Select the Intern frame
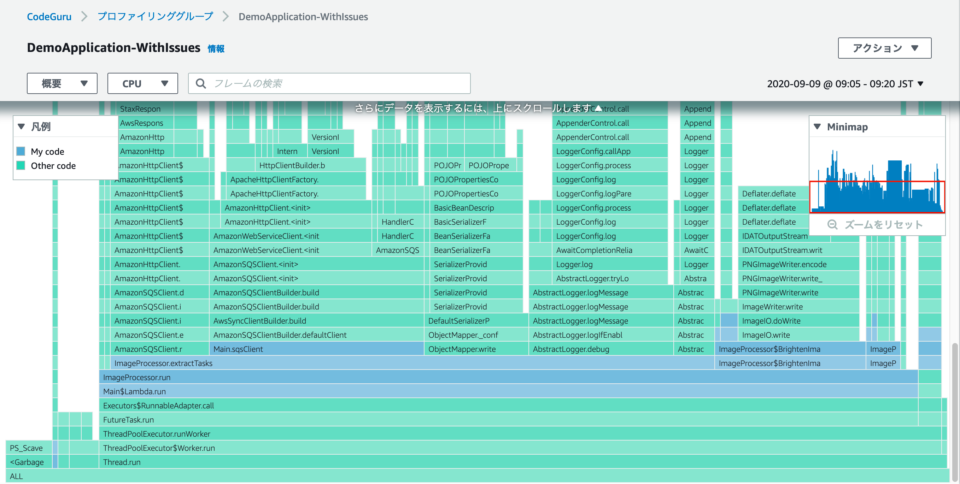960x484 pixels. click(x=290, y=152)
